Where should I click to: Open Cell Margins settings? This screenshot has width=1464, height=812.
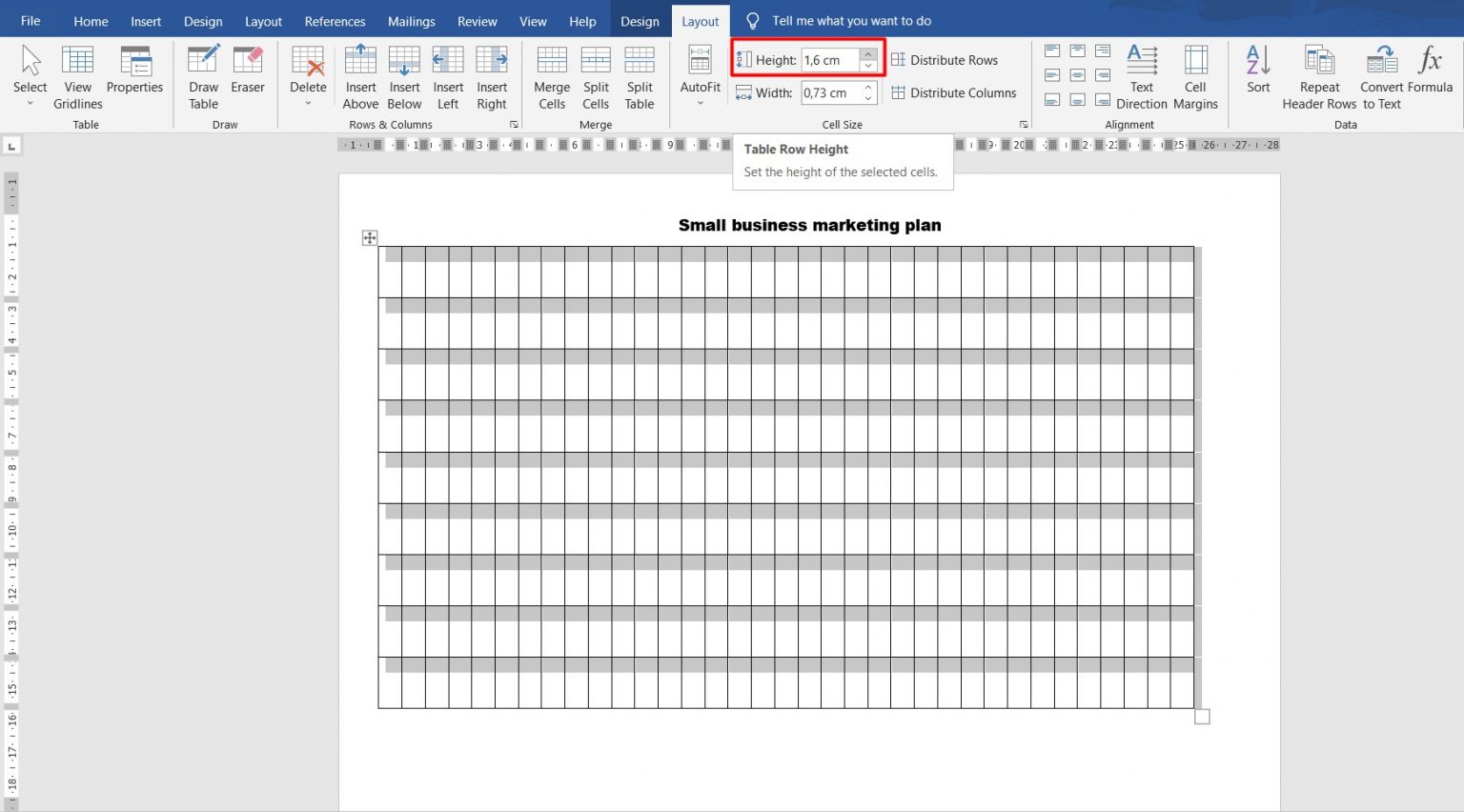[x=1195, y=76]
